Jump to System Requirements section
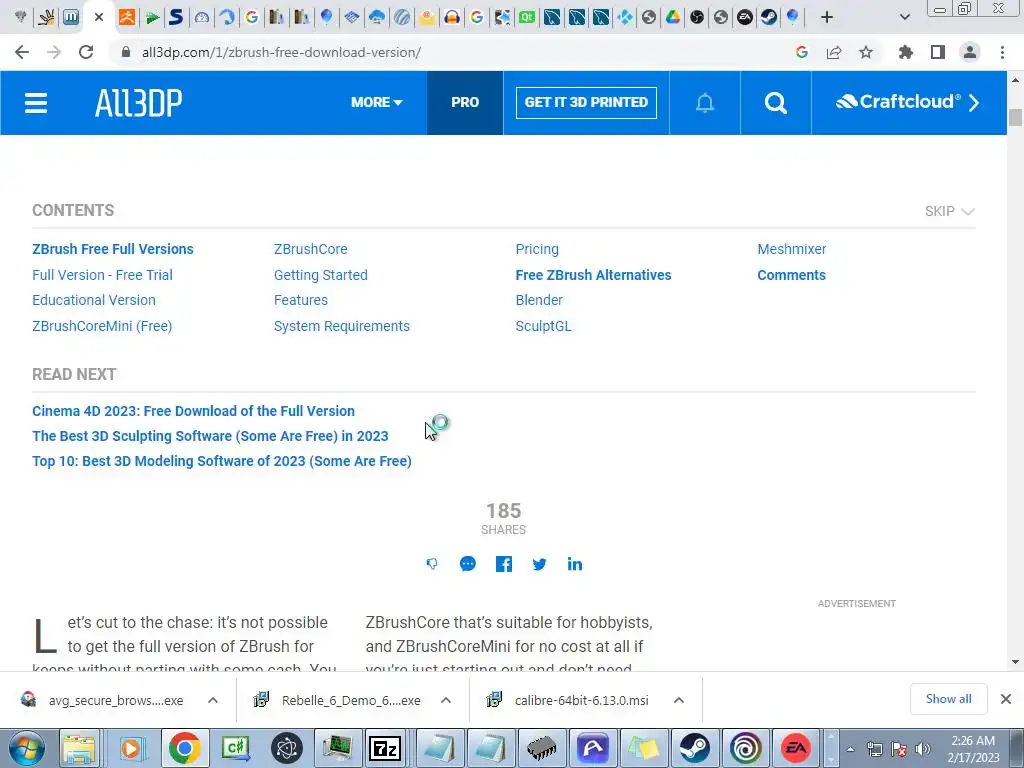This screenshot has width=1024, height=768. coord(342,326)
